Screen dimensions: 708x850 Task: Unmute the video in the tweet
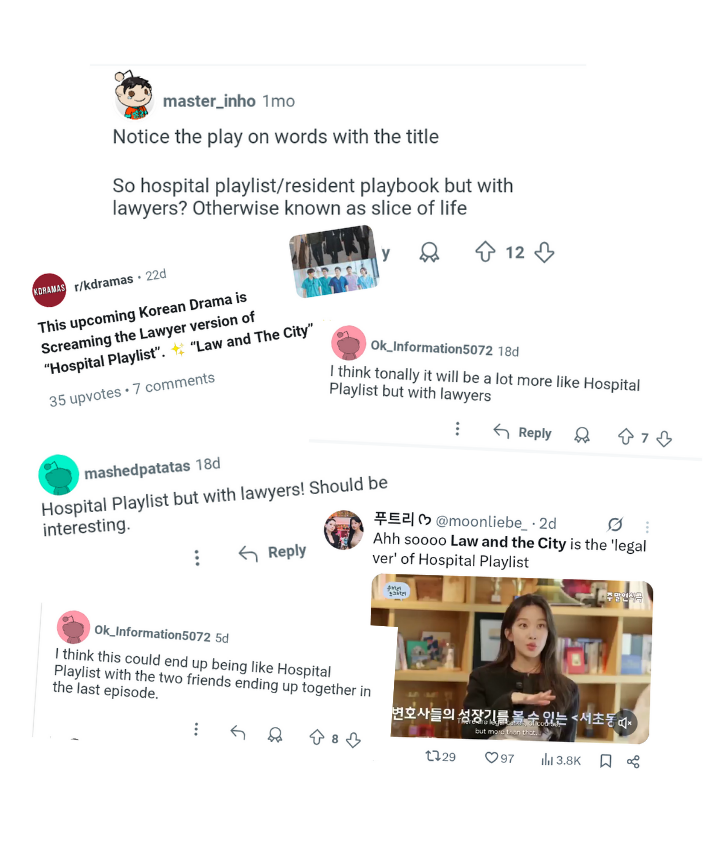[625, 722]
